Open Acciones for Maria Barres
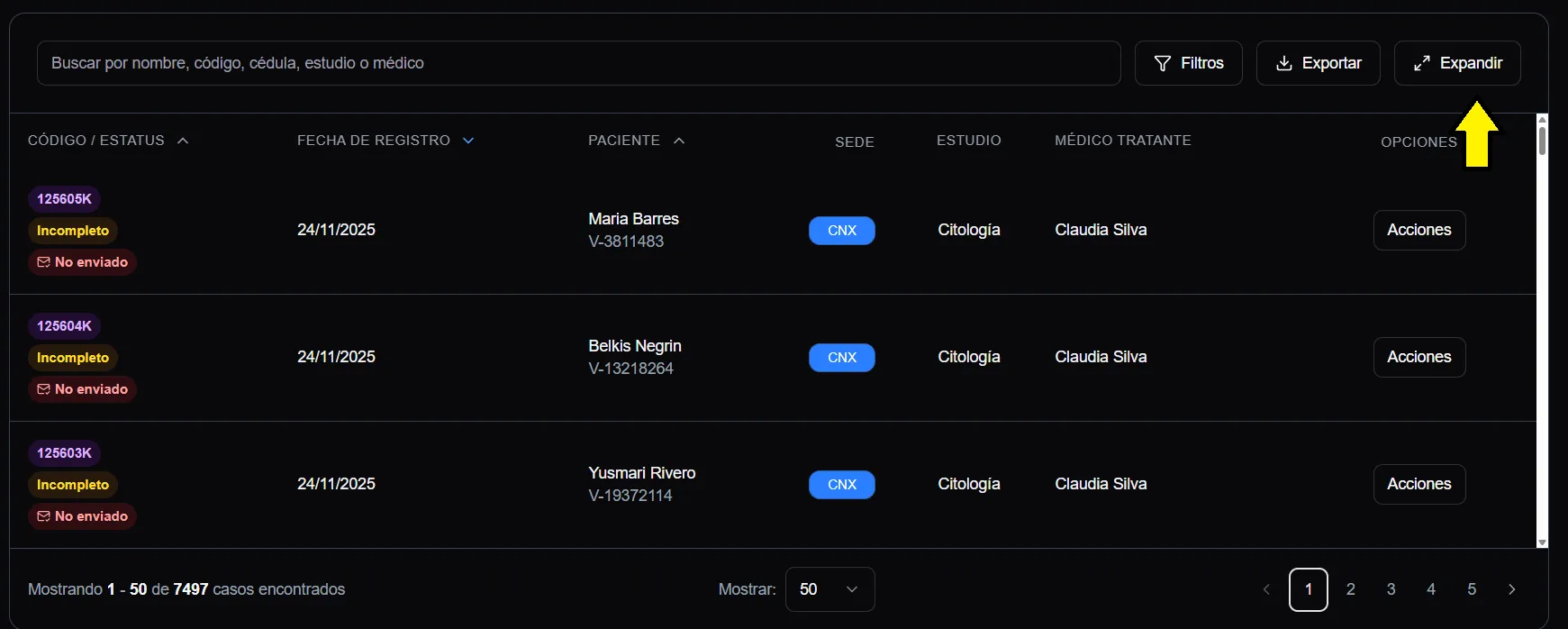The image size is (1568, 629). point(1418,230)
